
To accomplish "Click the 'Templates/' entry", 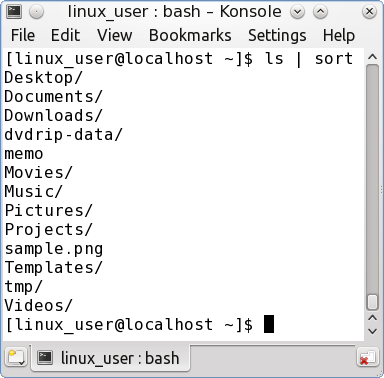I will tap(53, 268).
